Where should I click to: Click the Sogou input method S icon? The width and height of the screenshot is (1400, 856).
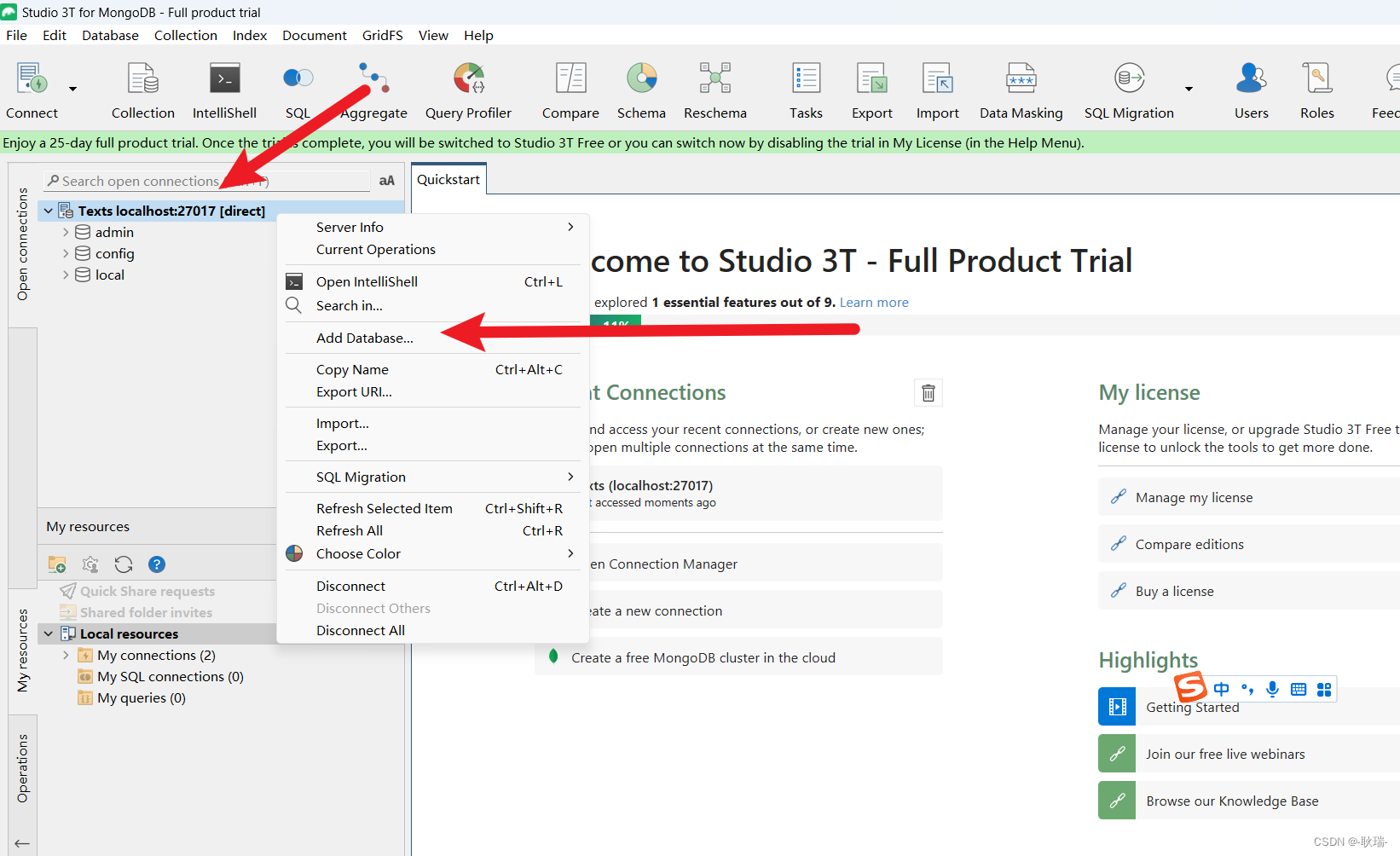click(1190, 687)
